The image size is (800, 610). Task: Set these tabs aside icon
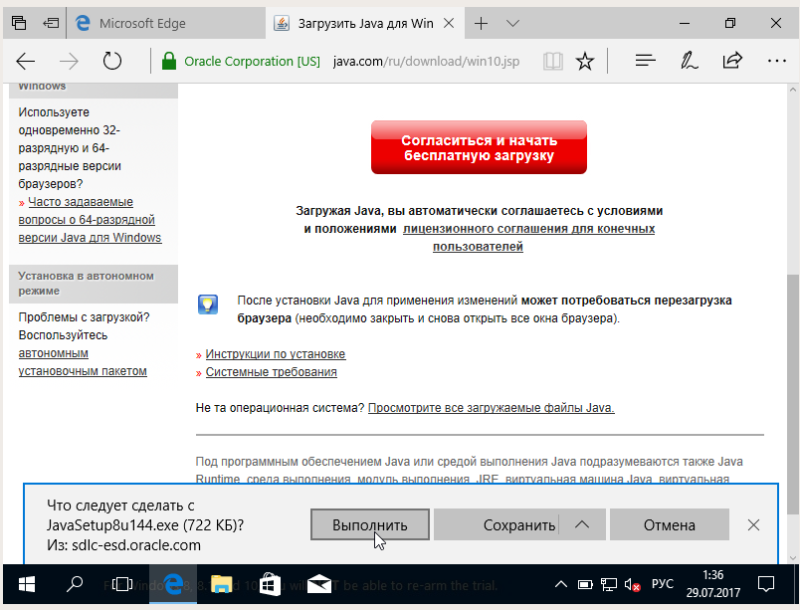[51, 23]
